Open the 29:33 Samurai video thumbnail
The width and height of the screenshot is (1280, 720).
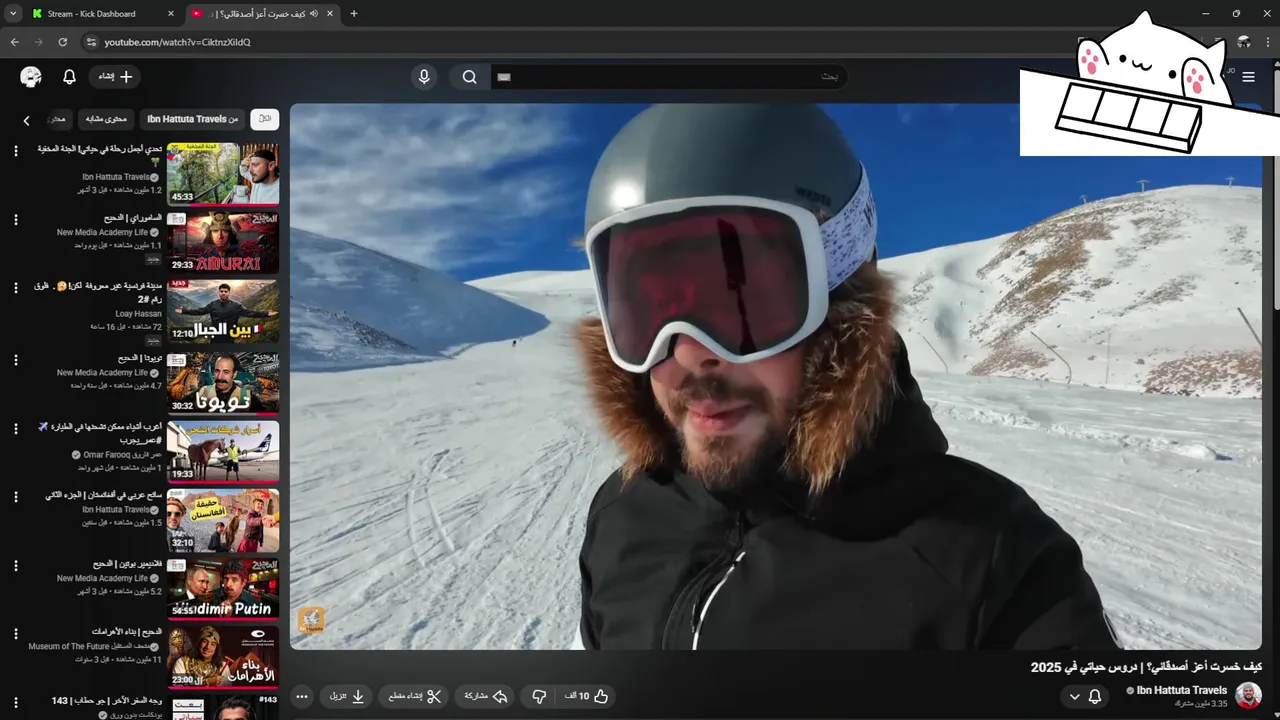coord(223,243)
